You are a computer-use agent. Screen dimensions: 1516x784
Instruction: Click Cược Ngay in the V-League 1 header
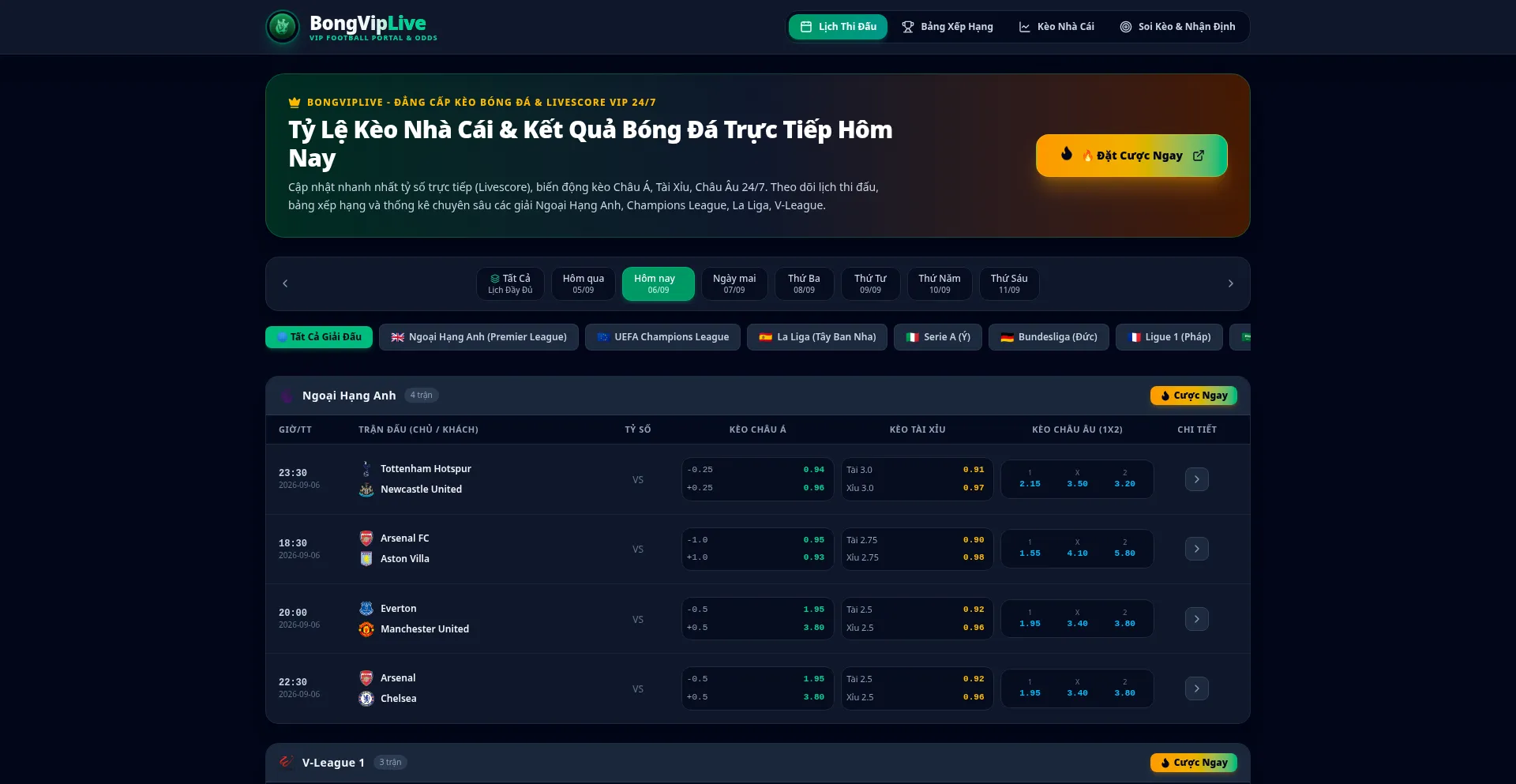coord(1194,763)
